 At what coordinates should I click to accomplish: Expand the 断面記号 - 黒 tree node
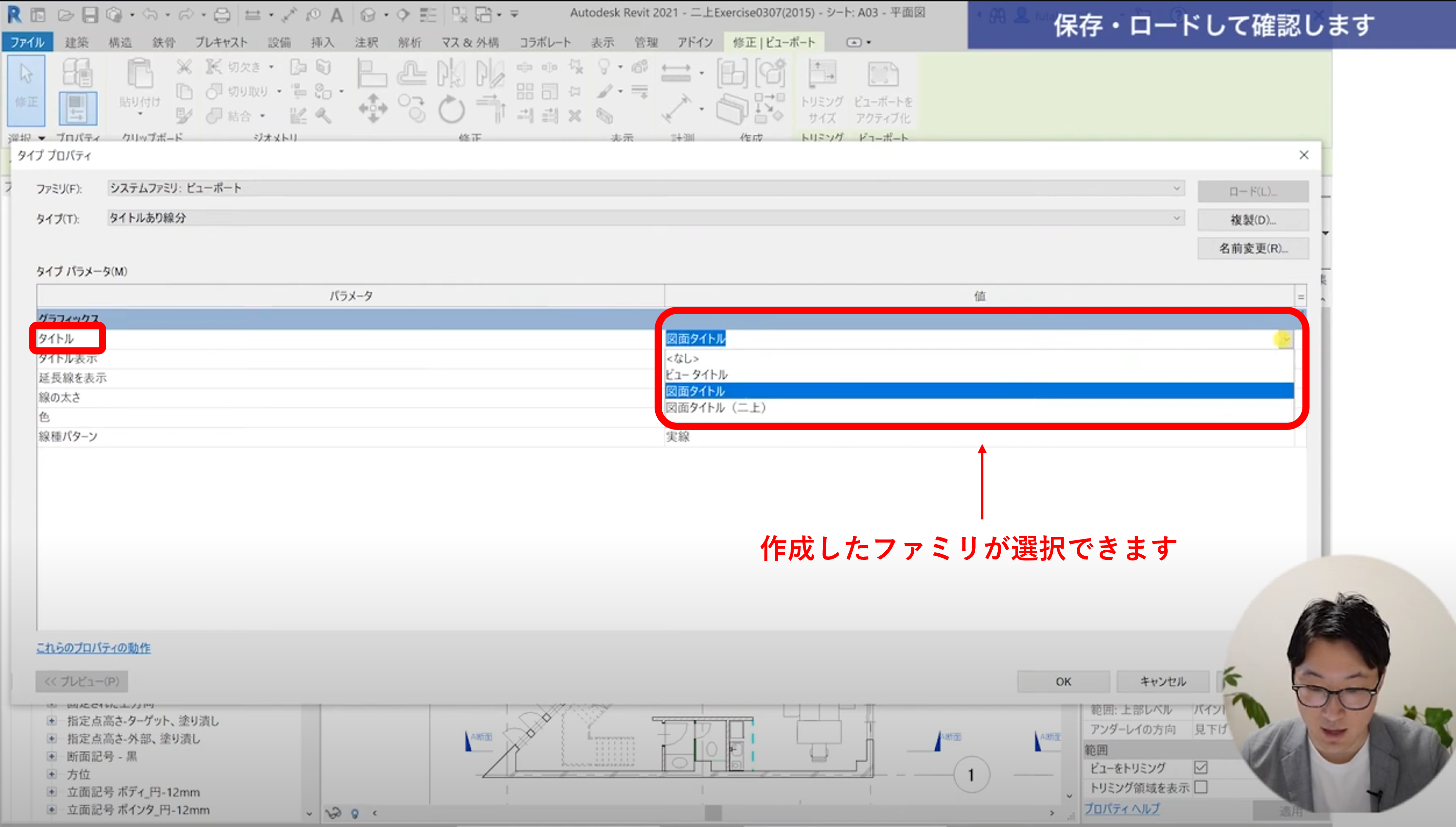pos(52,756)
